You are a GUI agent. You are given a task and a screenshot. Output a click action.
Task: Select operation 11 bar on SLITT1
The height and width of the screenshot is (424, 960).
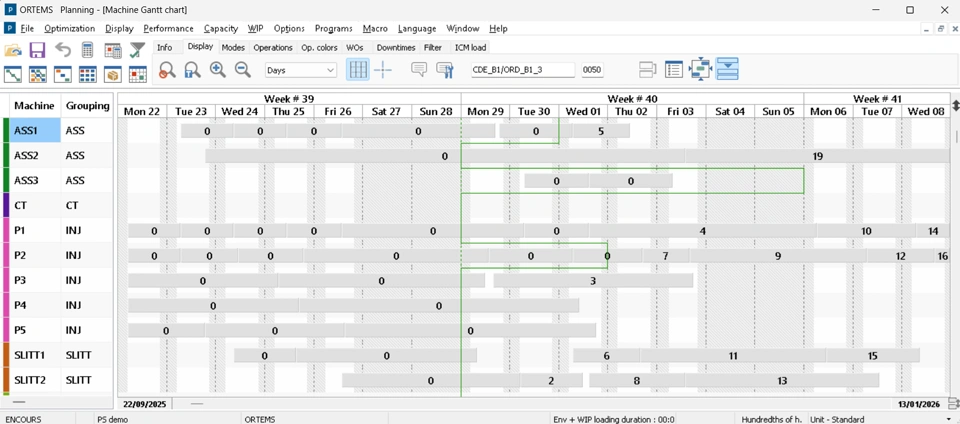[733, 355]
